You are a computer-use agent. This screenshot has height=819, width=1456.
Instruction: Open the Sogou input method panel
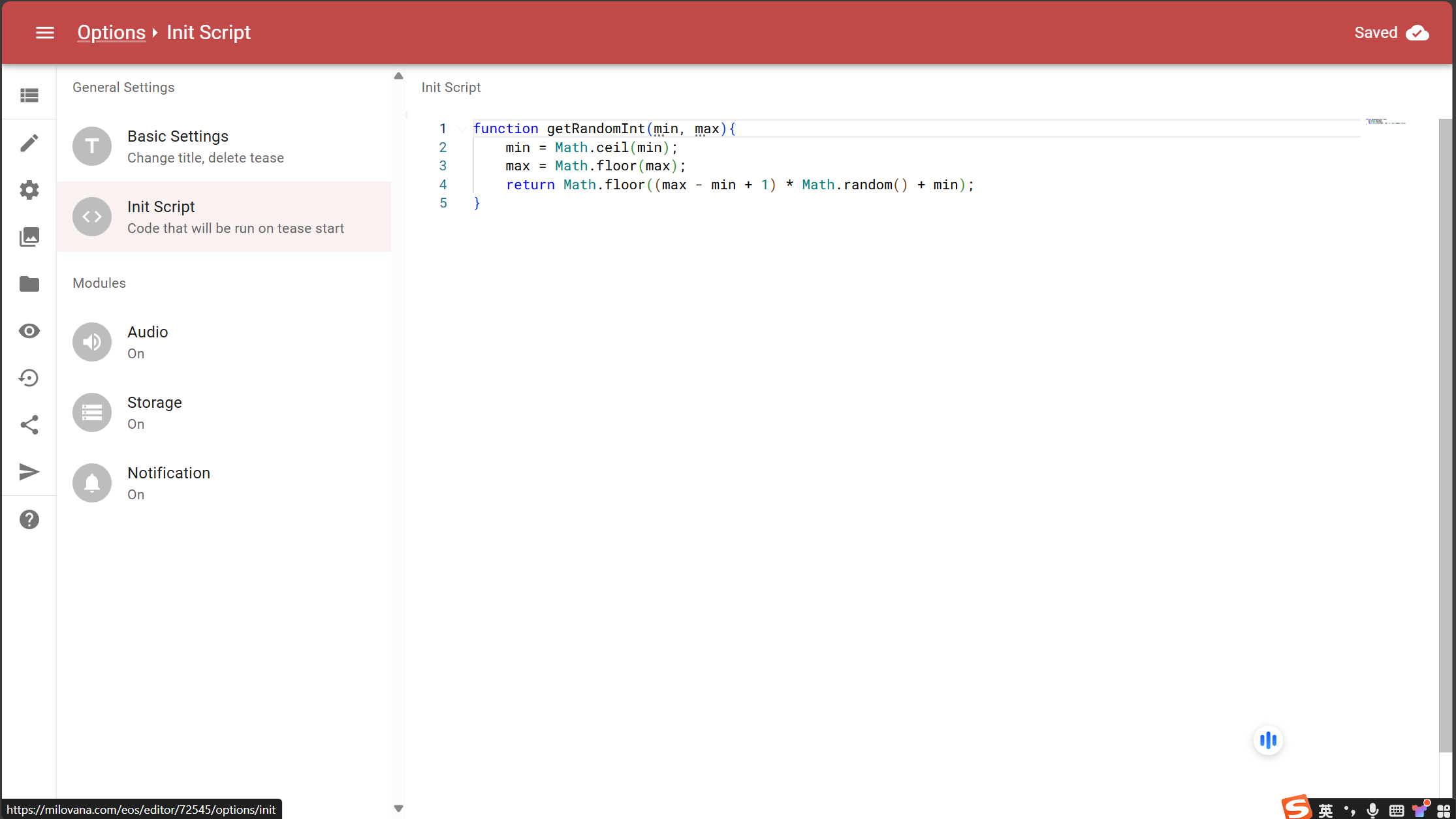pos(1297,808)
